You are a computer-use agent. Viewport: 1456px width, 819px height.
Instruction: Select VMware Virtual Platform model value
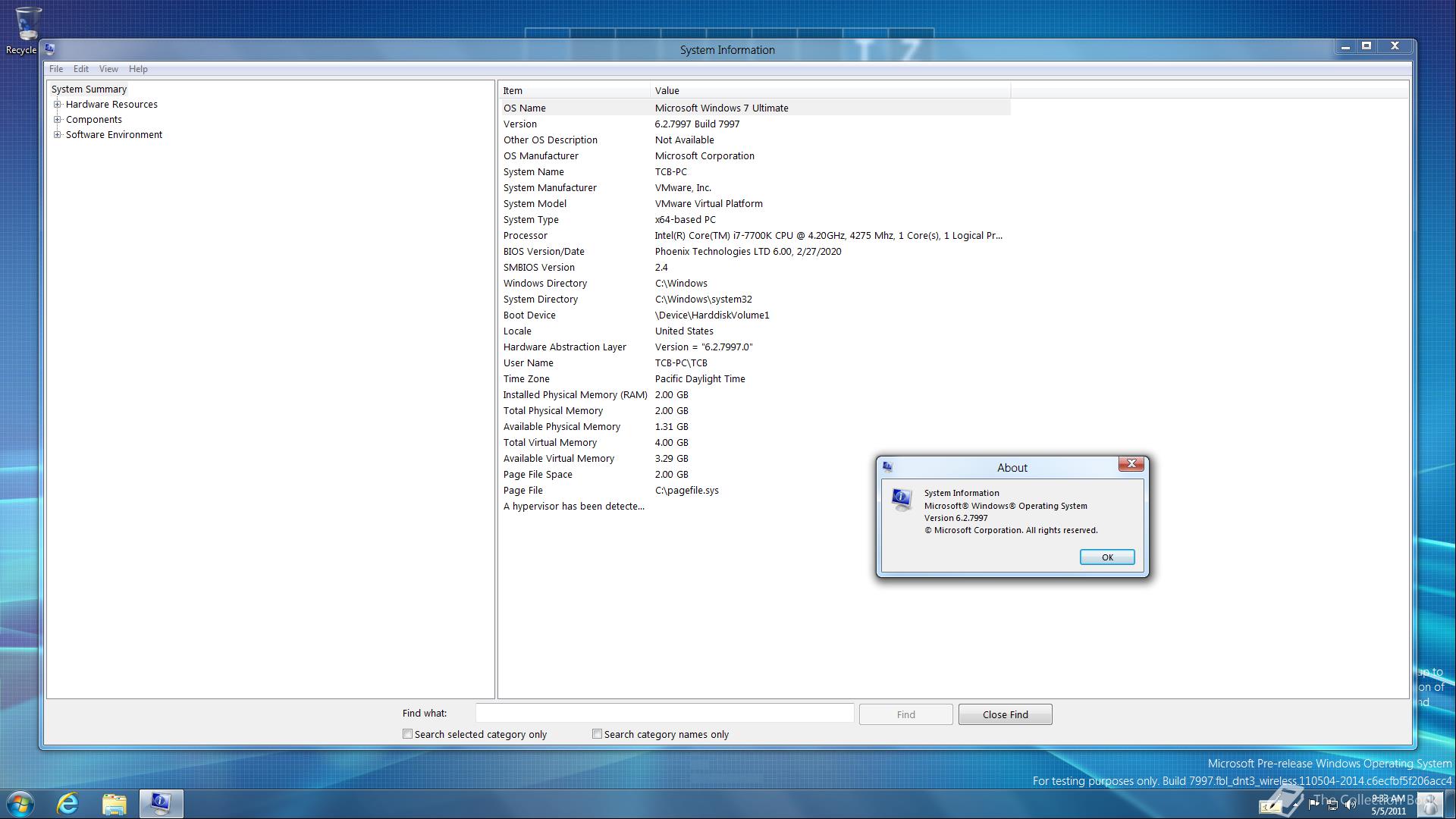click(708, 204)
